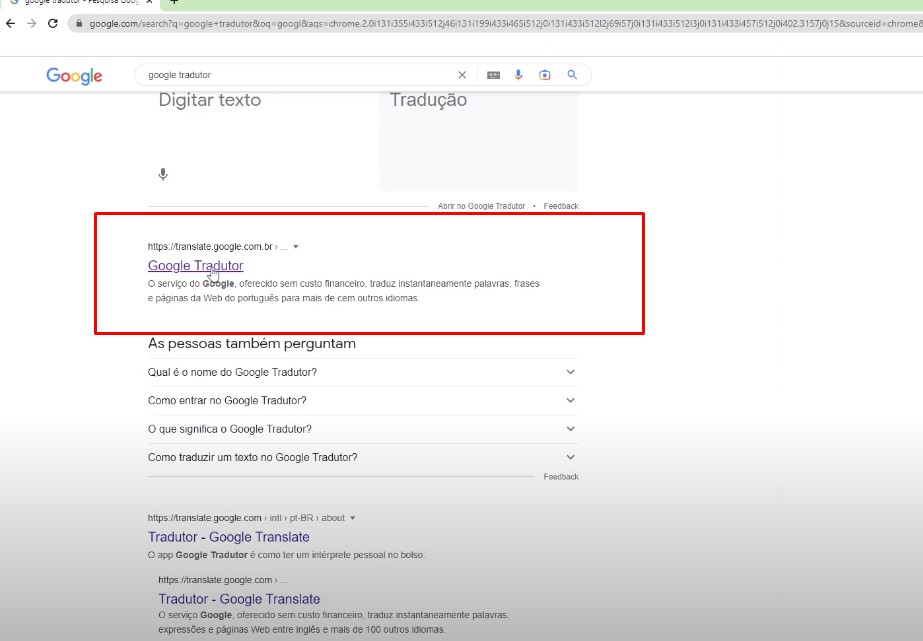The image size is (923, 641).
Task: Expand Como traduzir um texto no Google Tradutor?
Action: coord(363,457)
